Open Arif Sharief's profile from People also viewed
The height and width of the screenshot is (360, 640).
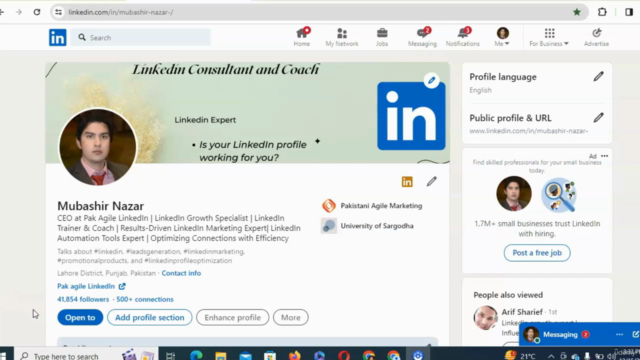click(522, 312)
